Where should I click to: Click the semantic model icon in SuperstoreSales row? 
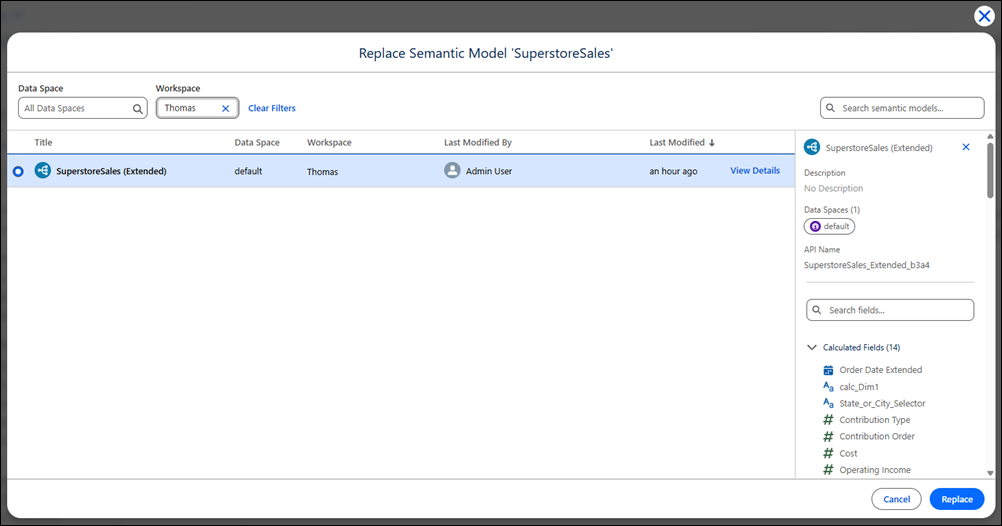click(x=43, y=171)
